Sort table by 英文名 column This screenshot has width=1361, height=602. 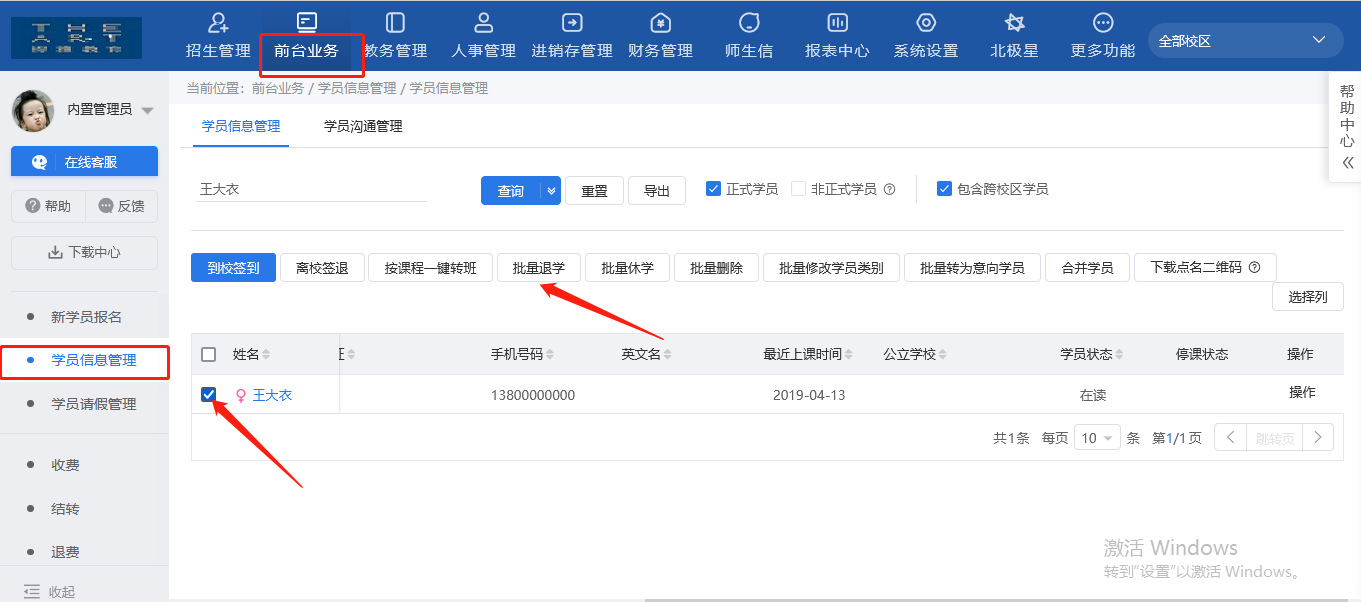[x=667, y=355]
